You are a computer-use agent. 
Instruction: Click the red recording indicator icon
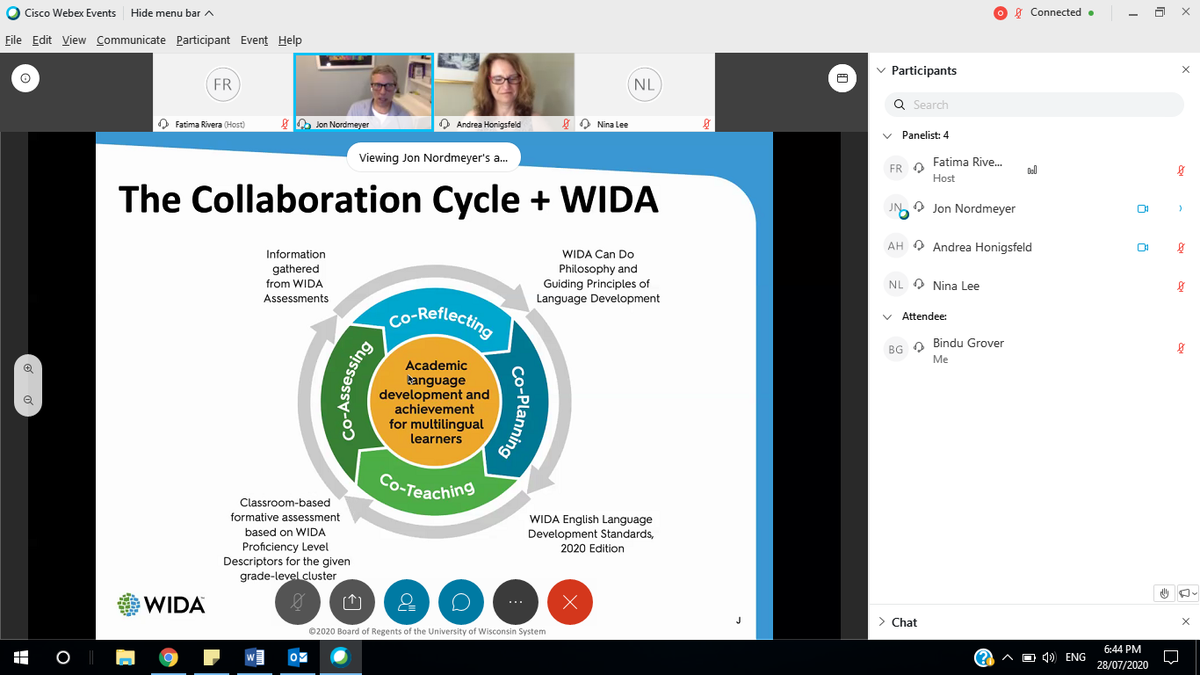(x=1000, y=13)
